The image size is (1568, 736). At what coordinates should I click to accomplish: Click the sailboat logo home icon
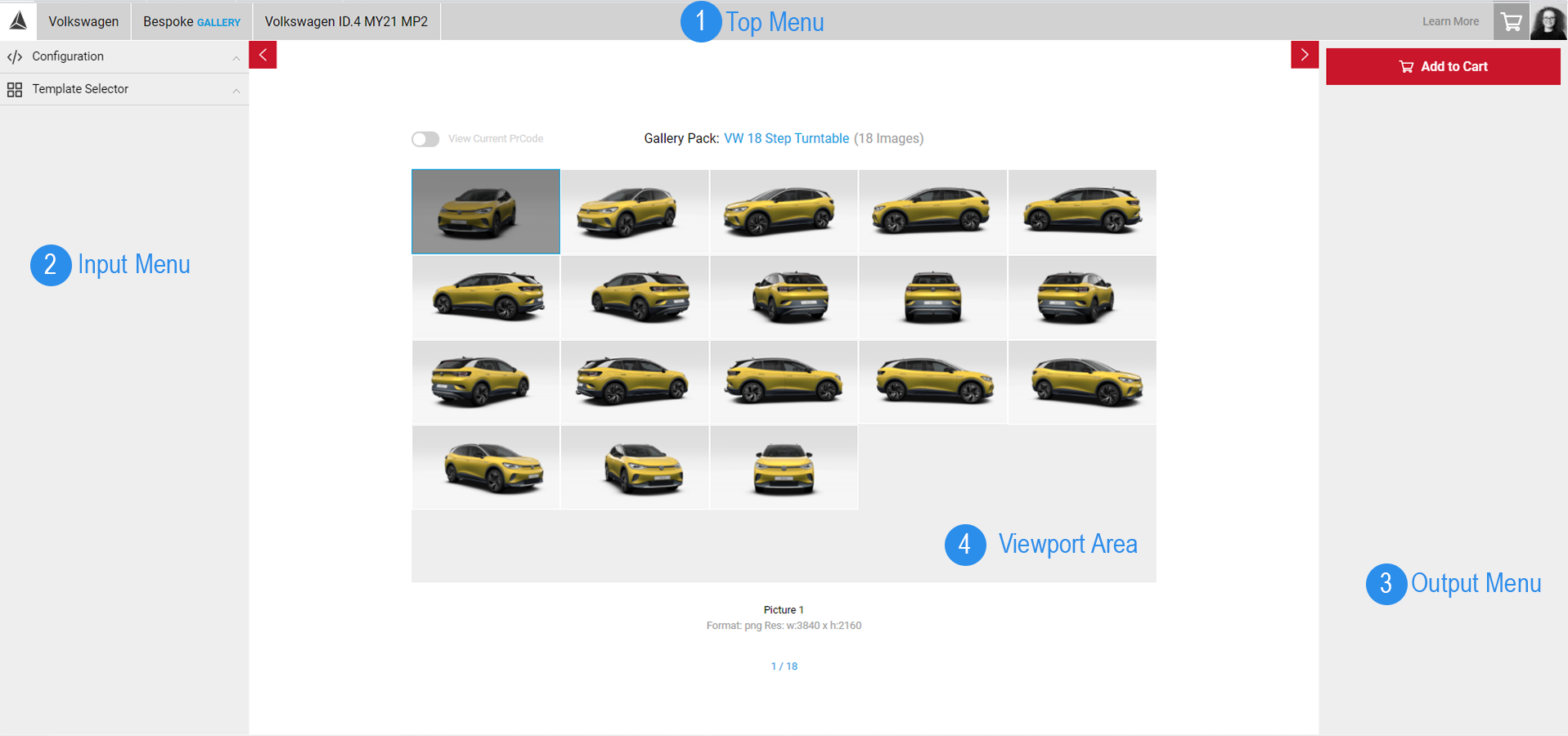coord(18,21)
